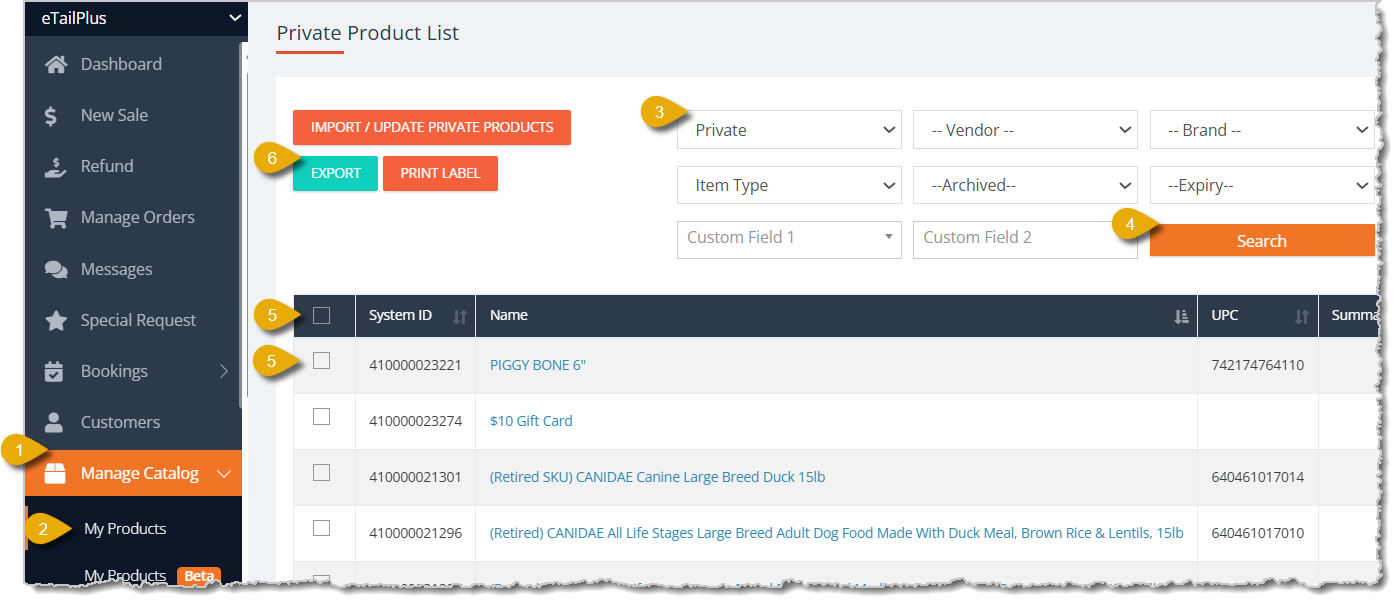Open the Expiry filter dropdown
The image size is (1399, 603).
tap(1262, 185)
